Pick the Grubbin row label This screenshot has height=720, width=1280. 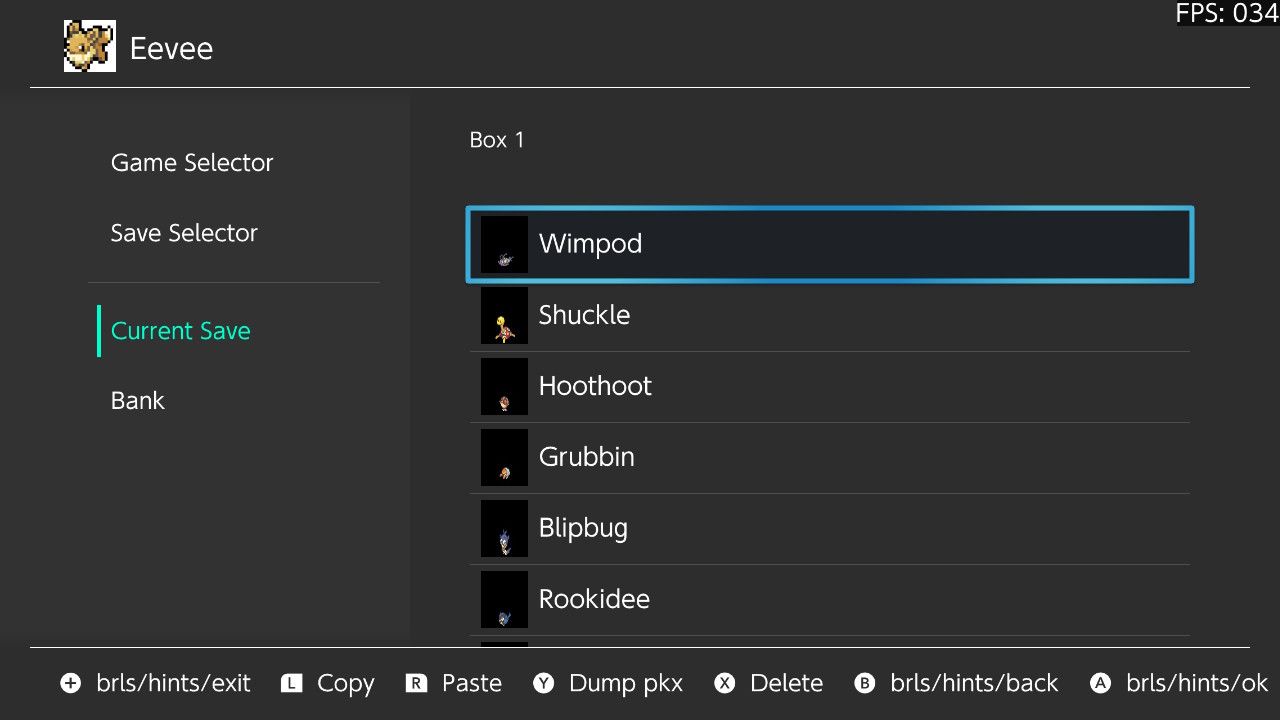click(x=587, y=457)
